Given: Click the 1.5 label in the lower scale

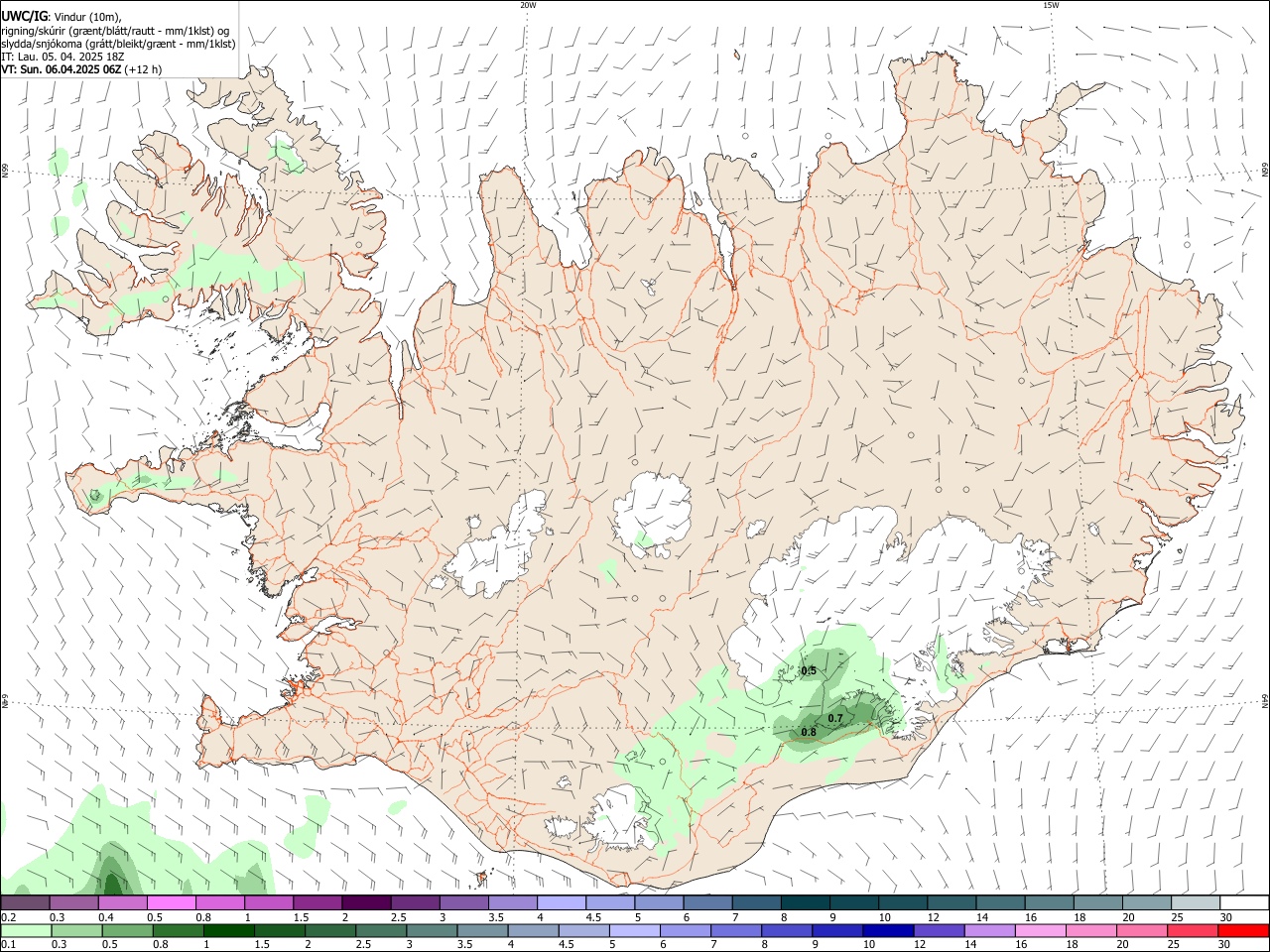Looking at the screenshot, I should pyautogui.click(x=262, y=945).
